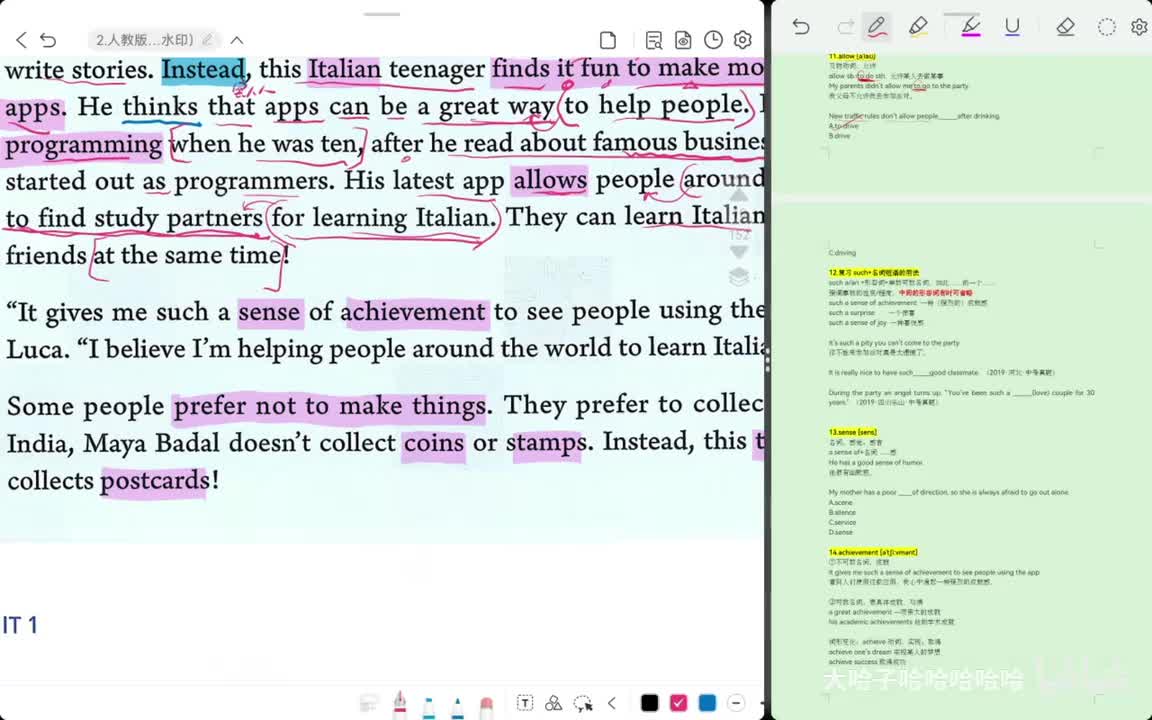Select the dotted-circle lasso in right panel

pyautogui.click(x=1106, y=27)
